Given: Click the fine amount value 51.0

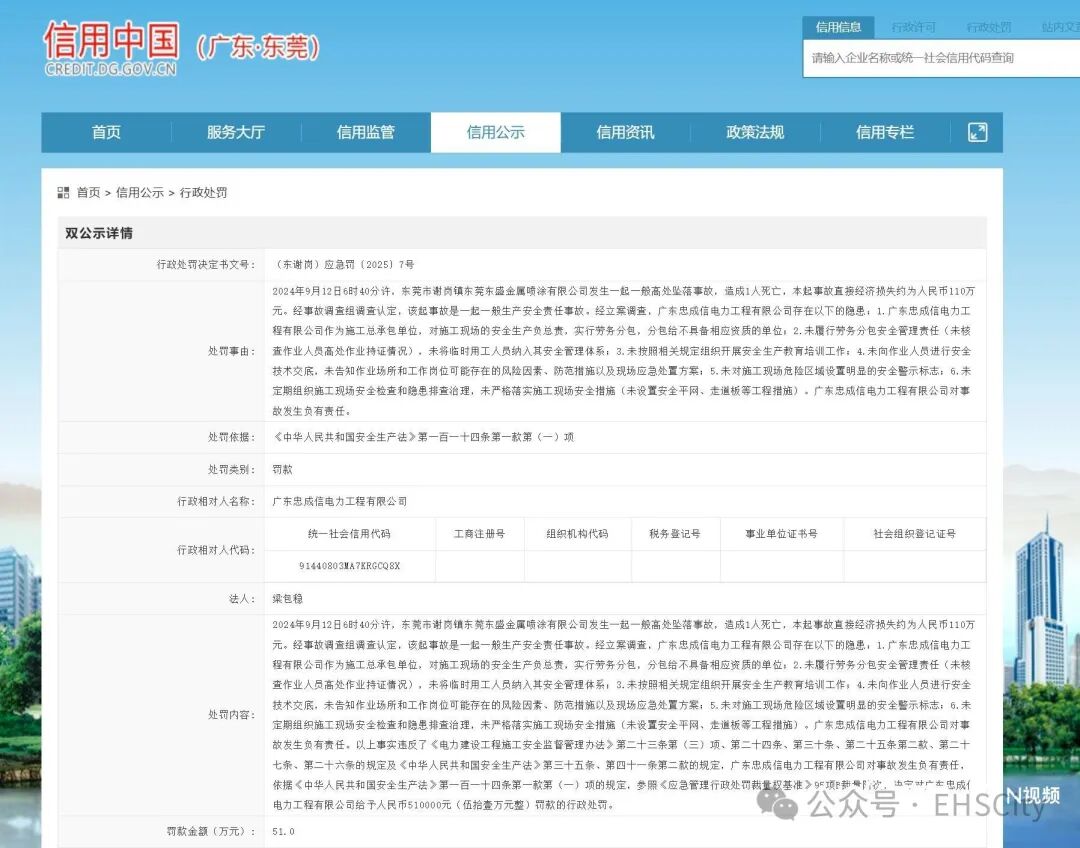Looking at the screenshot, I should coord(283,831).
